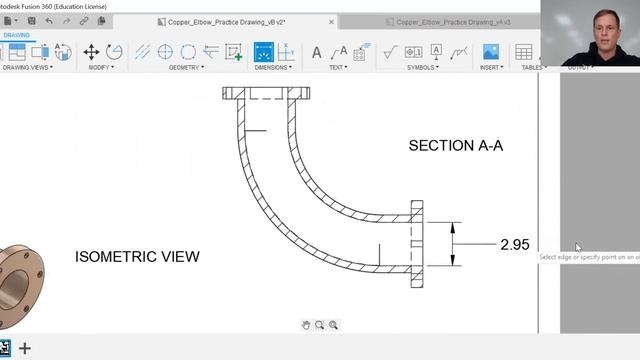Viewport: 640px width, 360px height.
Task: Select the Edge Extension tool
Action: pyautogui.click(x=211, y=52)
